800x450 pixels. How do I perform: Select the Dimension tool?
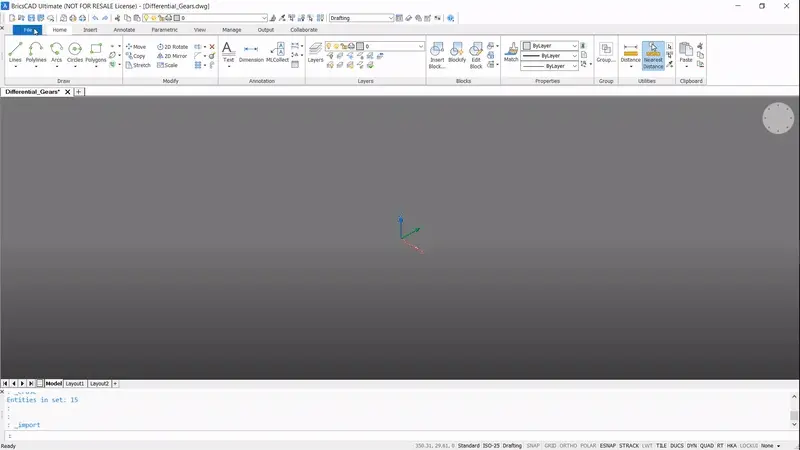pyautogui.click(x=251, y=53)
